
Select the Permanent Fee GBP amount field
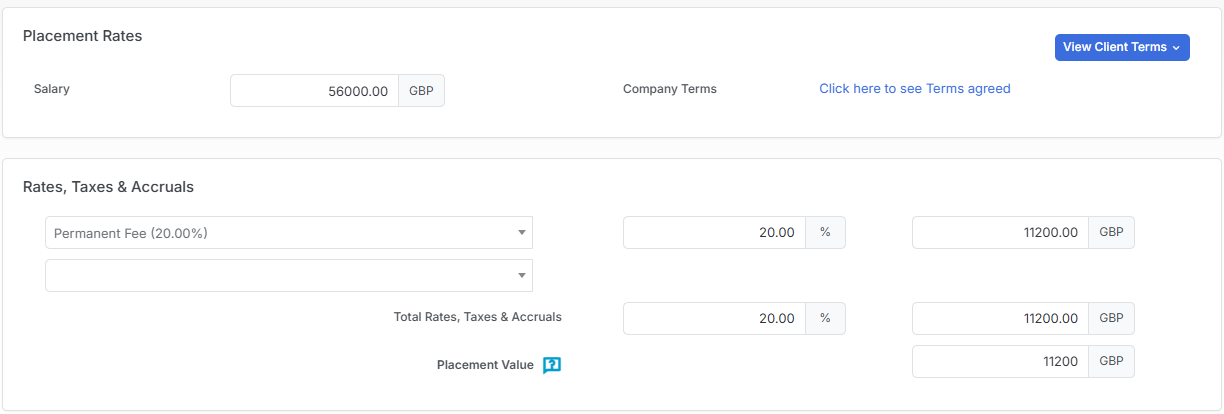point(1000,233)
